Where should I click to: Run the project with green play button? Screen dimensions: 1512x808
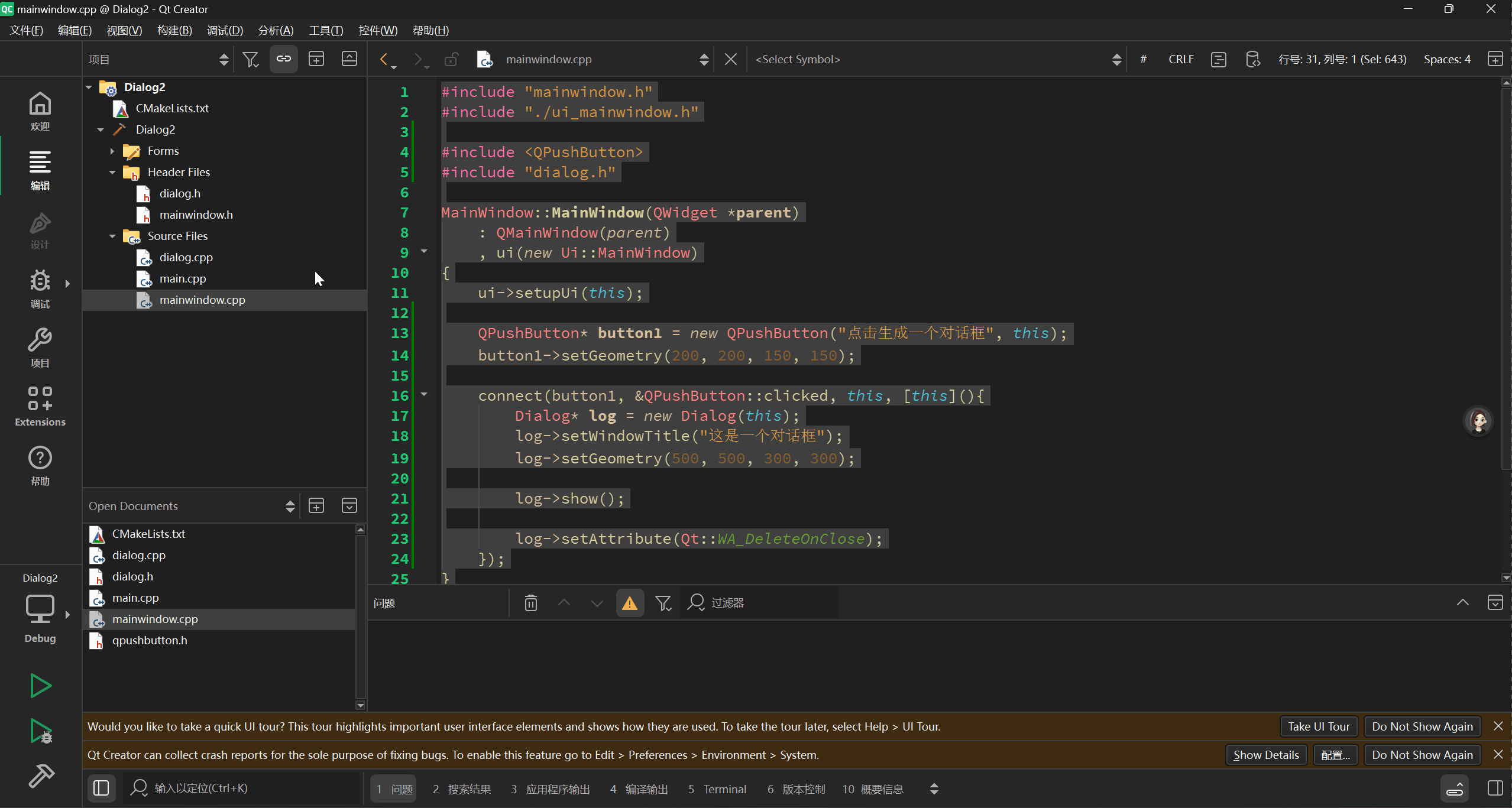click(40, 686)
